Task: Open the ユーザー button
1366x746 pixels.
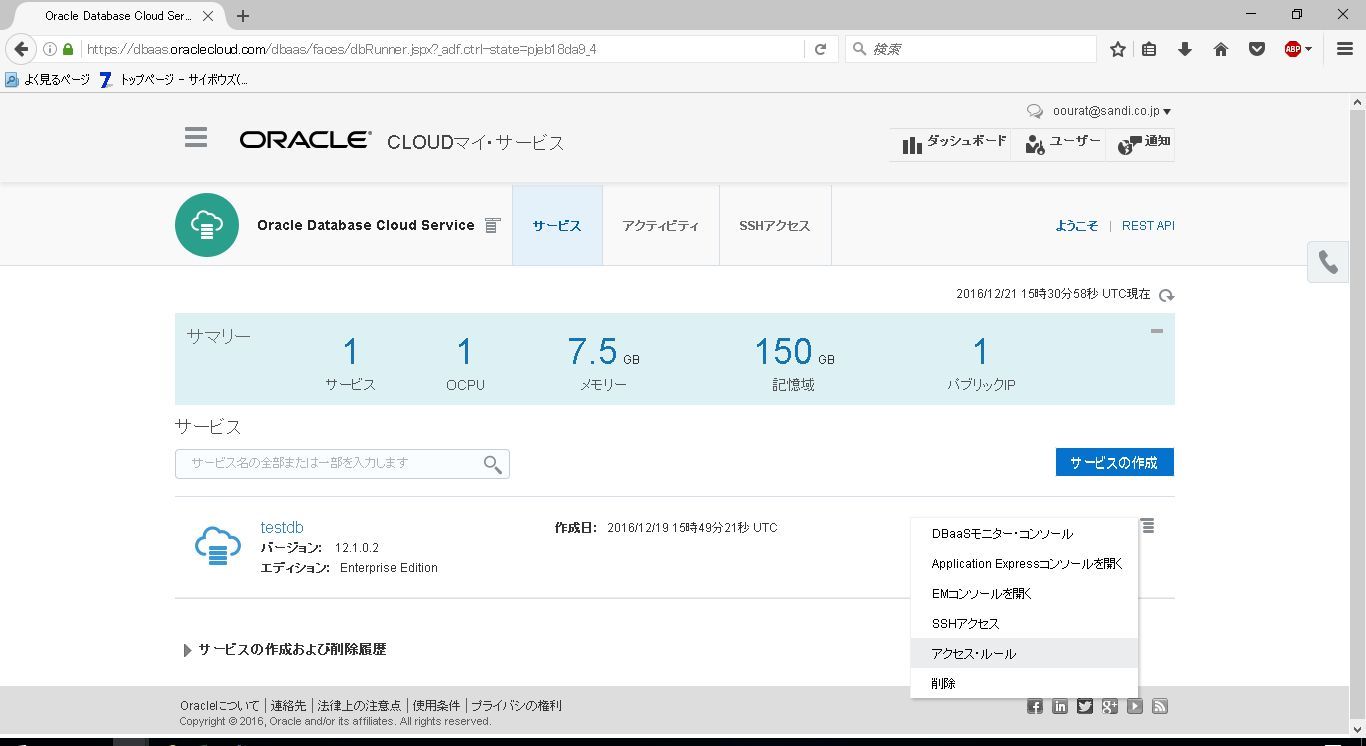Action: pyautogui.click(x=1062, y=144)
